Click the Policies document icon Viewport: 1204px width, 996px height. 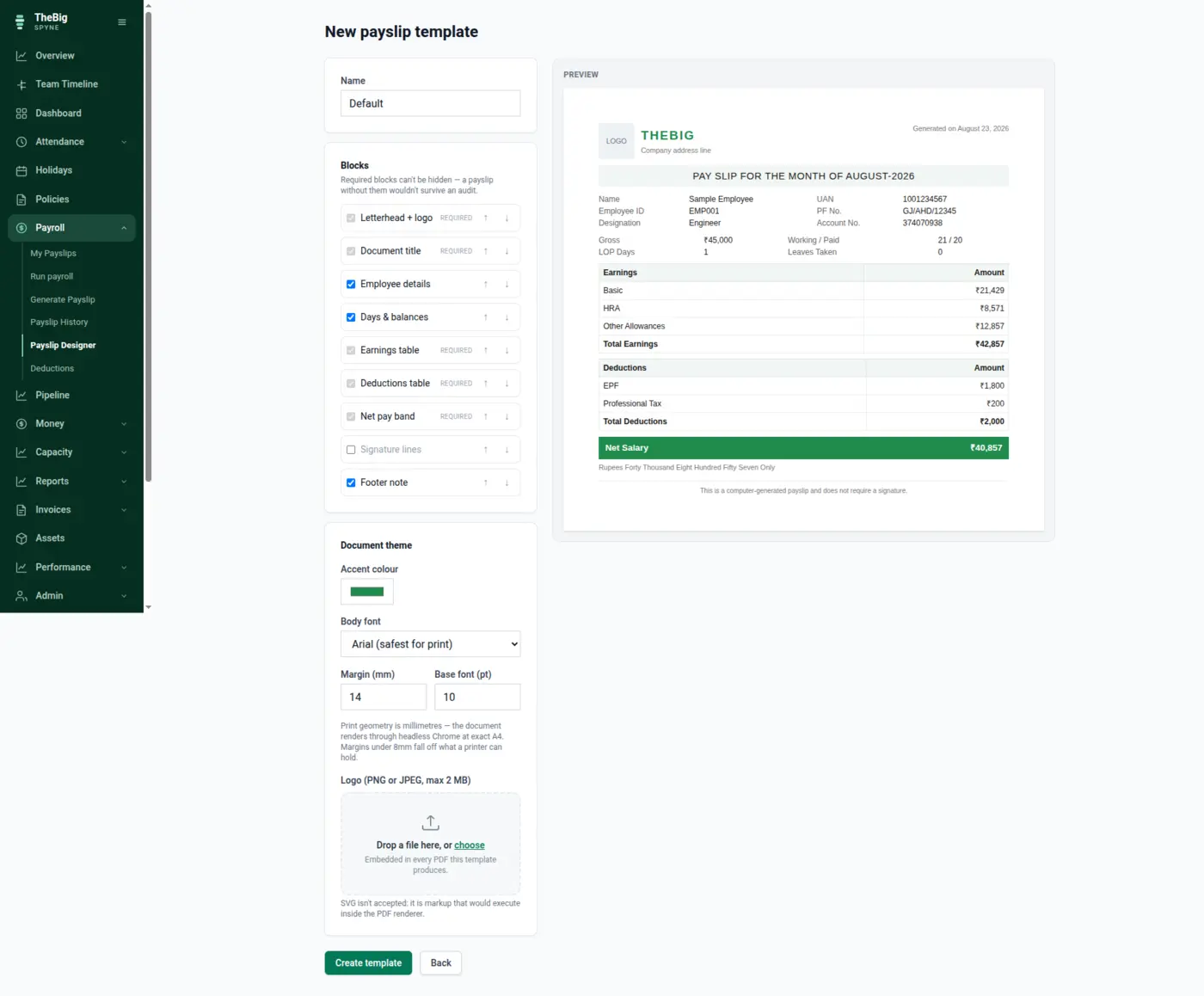click(21, 200)
